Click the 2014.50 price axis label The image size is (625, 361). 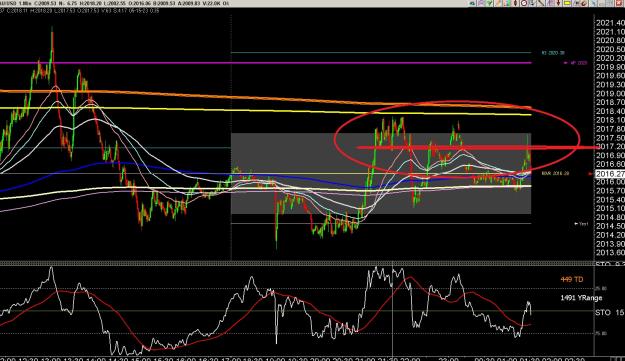click(x=610, y=226)
